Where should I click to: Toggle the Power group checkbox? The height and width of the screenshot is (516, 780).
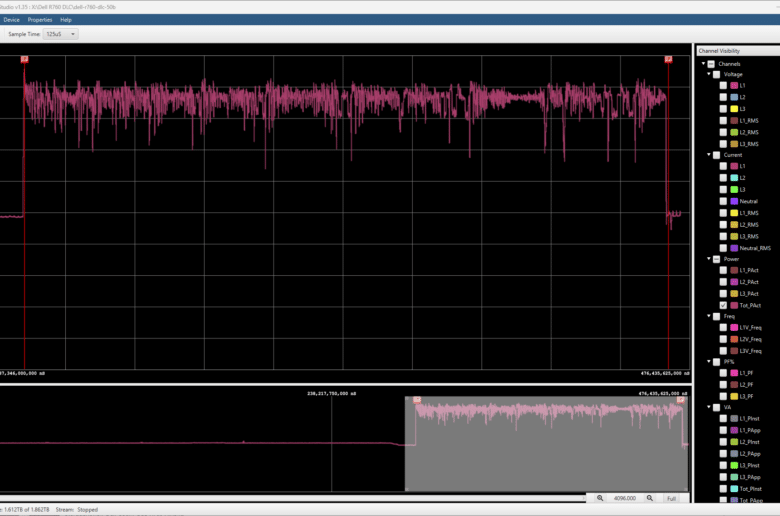[717, 259]
